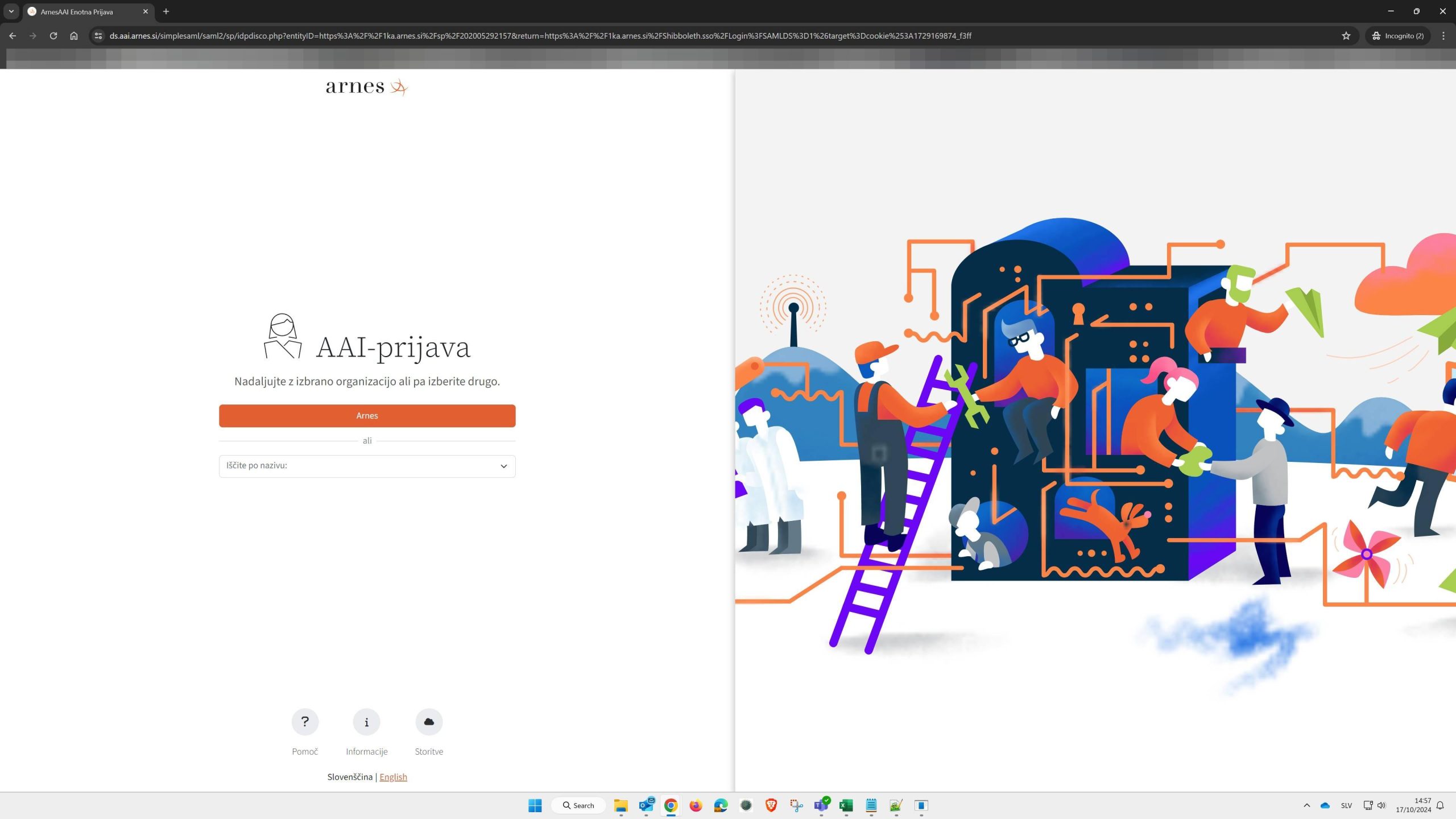The image size is (1456, 819).
Task: Open File Explorer from the taskbar
Action: (621, 805)
